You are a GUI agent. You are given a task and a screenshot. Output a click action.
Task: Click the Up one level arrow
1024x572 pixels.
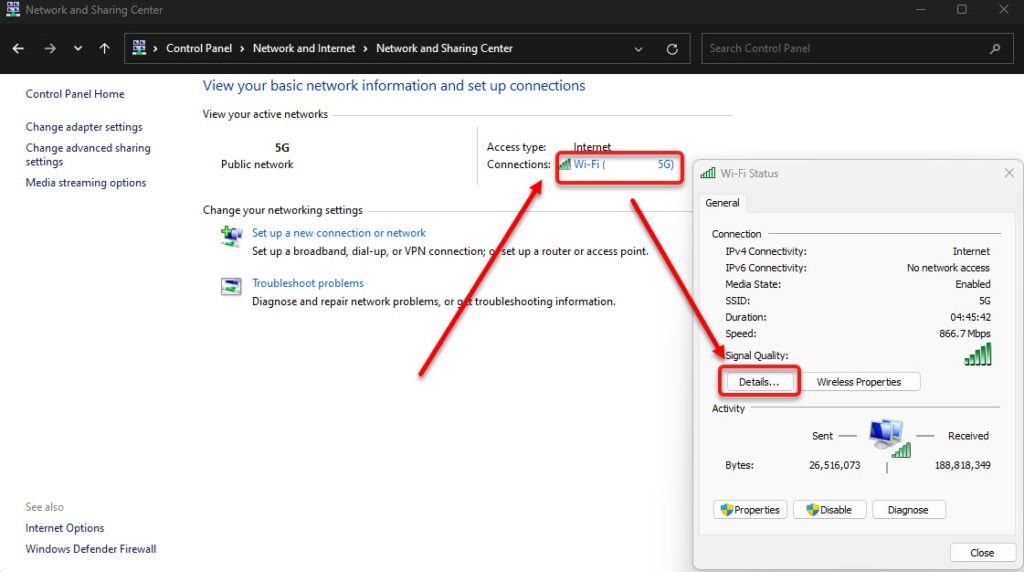click(x=105, y=48)
